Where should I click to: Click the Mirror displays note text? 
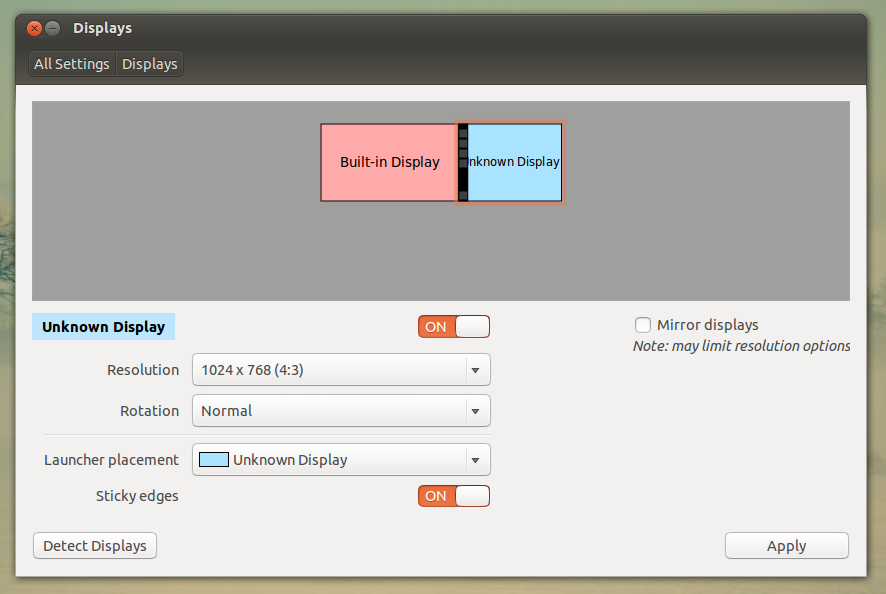click(741, 345)
